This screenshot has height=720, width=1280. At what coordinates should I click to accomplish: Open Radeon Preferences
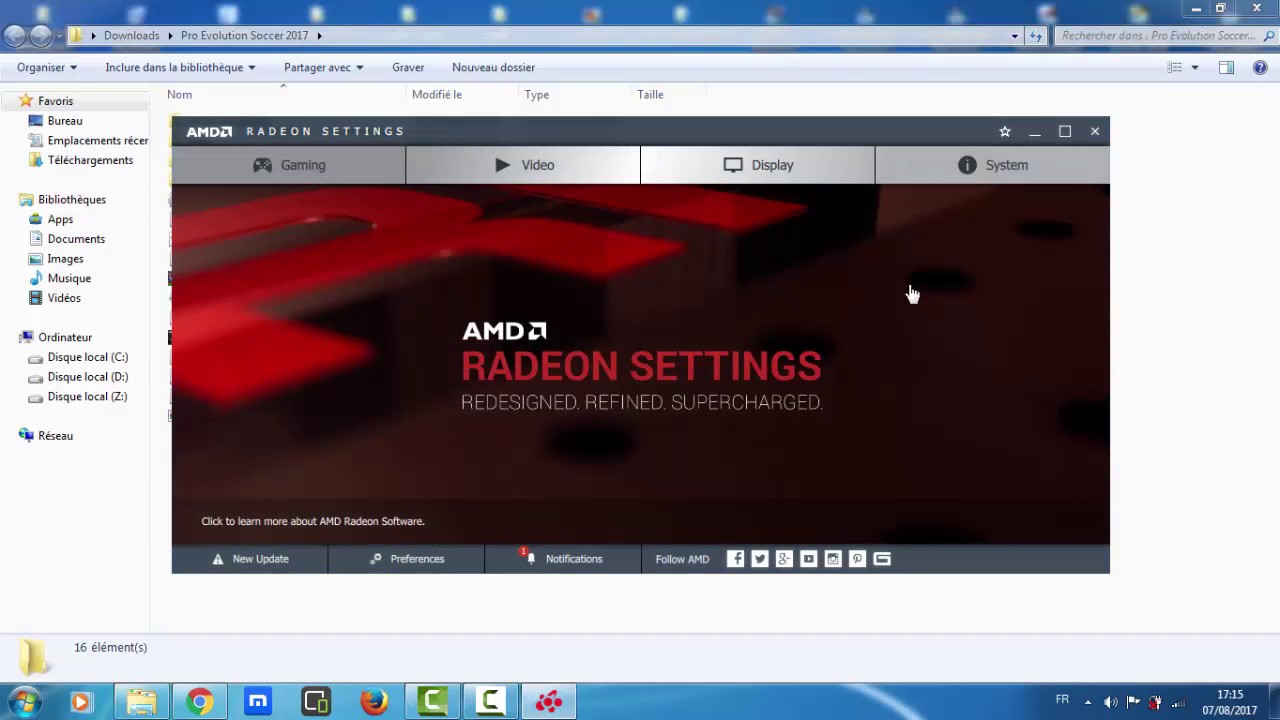406,559
